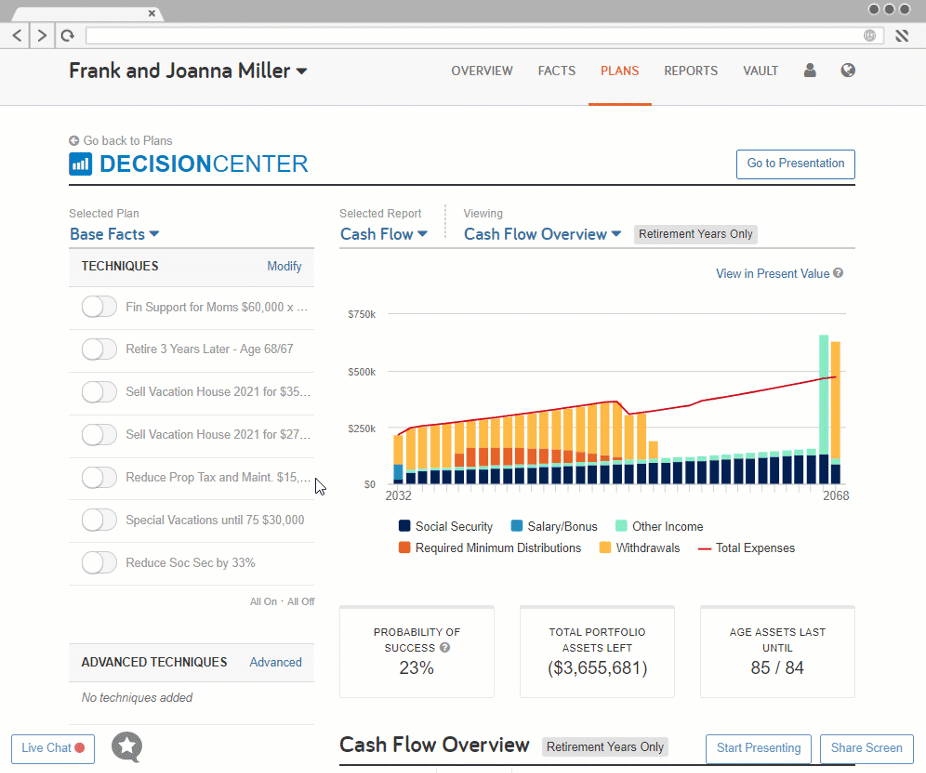Click the Required Minimum Distributions legend swatch
This screenshot has width=926, height=773.
(405, 547)
